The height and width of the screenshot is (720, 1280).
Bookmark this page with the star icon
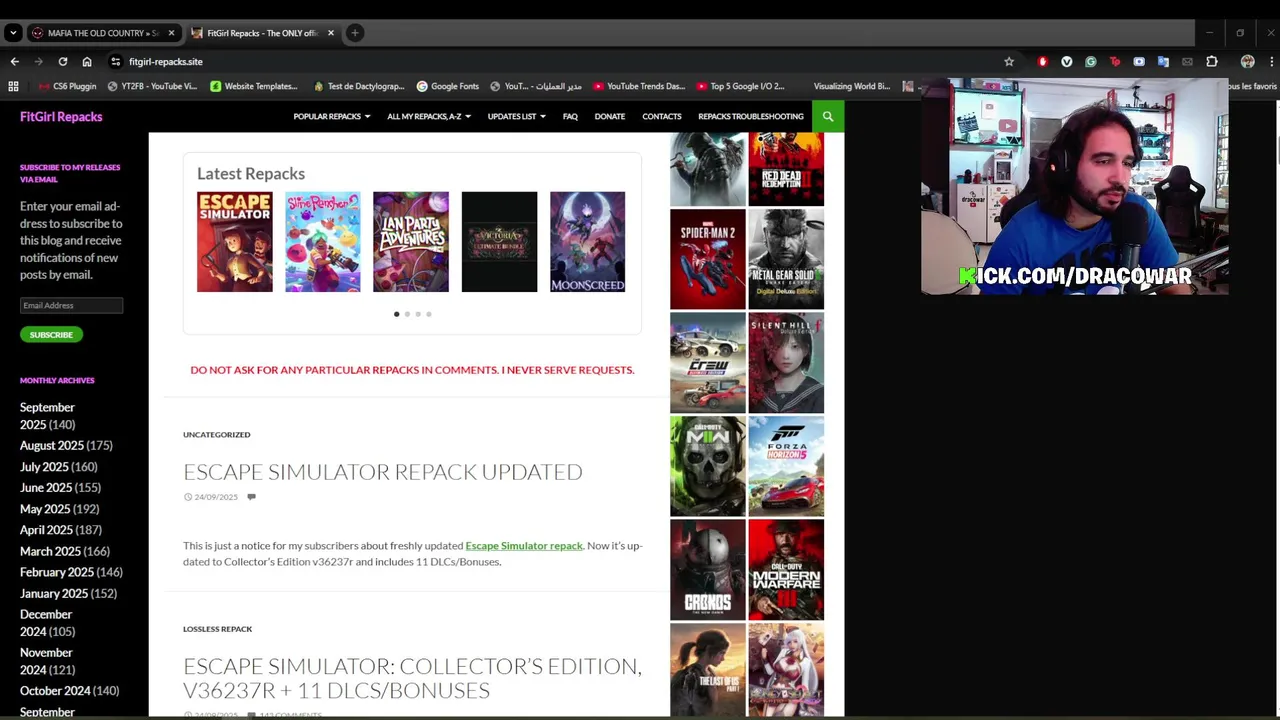click(x=1009, y=62)
